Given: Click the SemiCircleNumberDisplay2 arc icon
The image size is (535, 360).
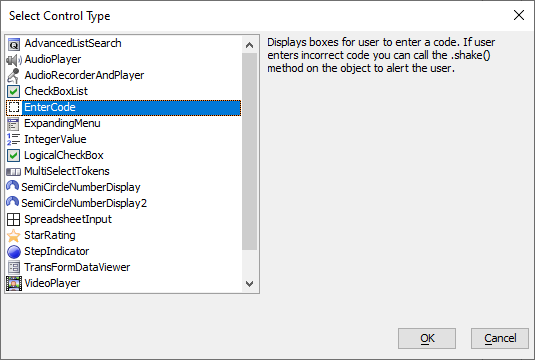Looking at the screenshot, I should coord(13,202).
